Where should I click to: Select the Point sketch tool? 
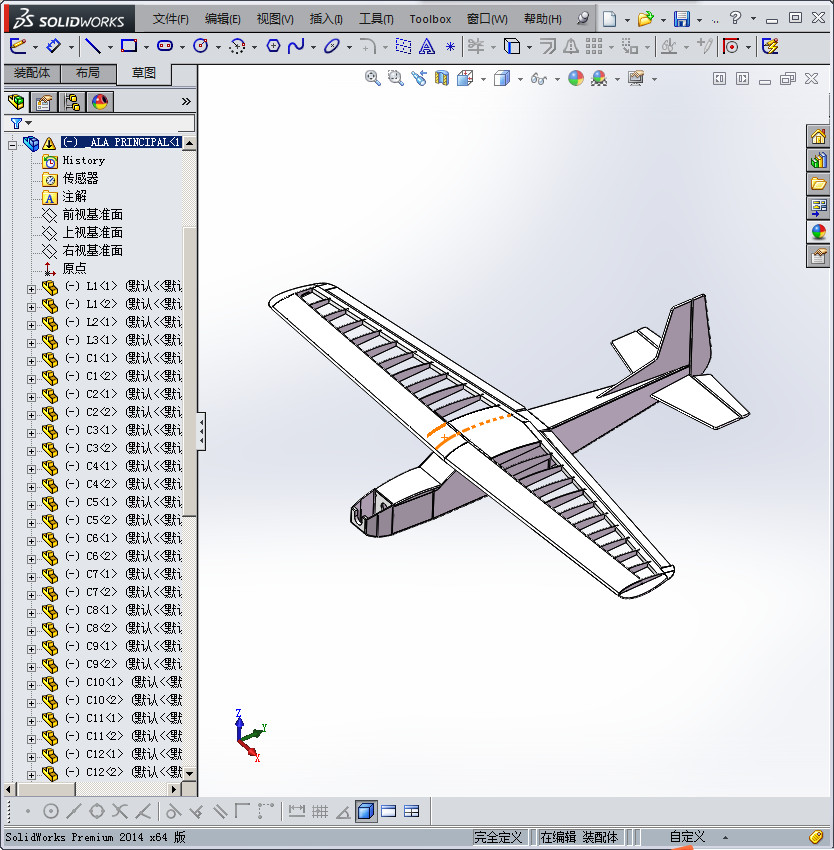click(450, 47)
